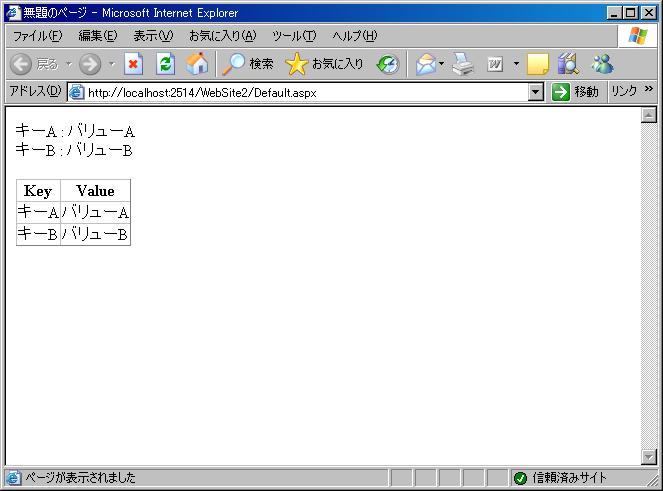Expand the Links (リンク) chevron
Image resolution: width=663 pixels, height=491 pixels.
point(649,89)
